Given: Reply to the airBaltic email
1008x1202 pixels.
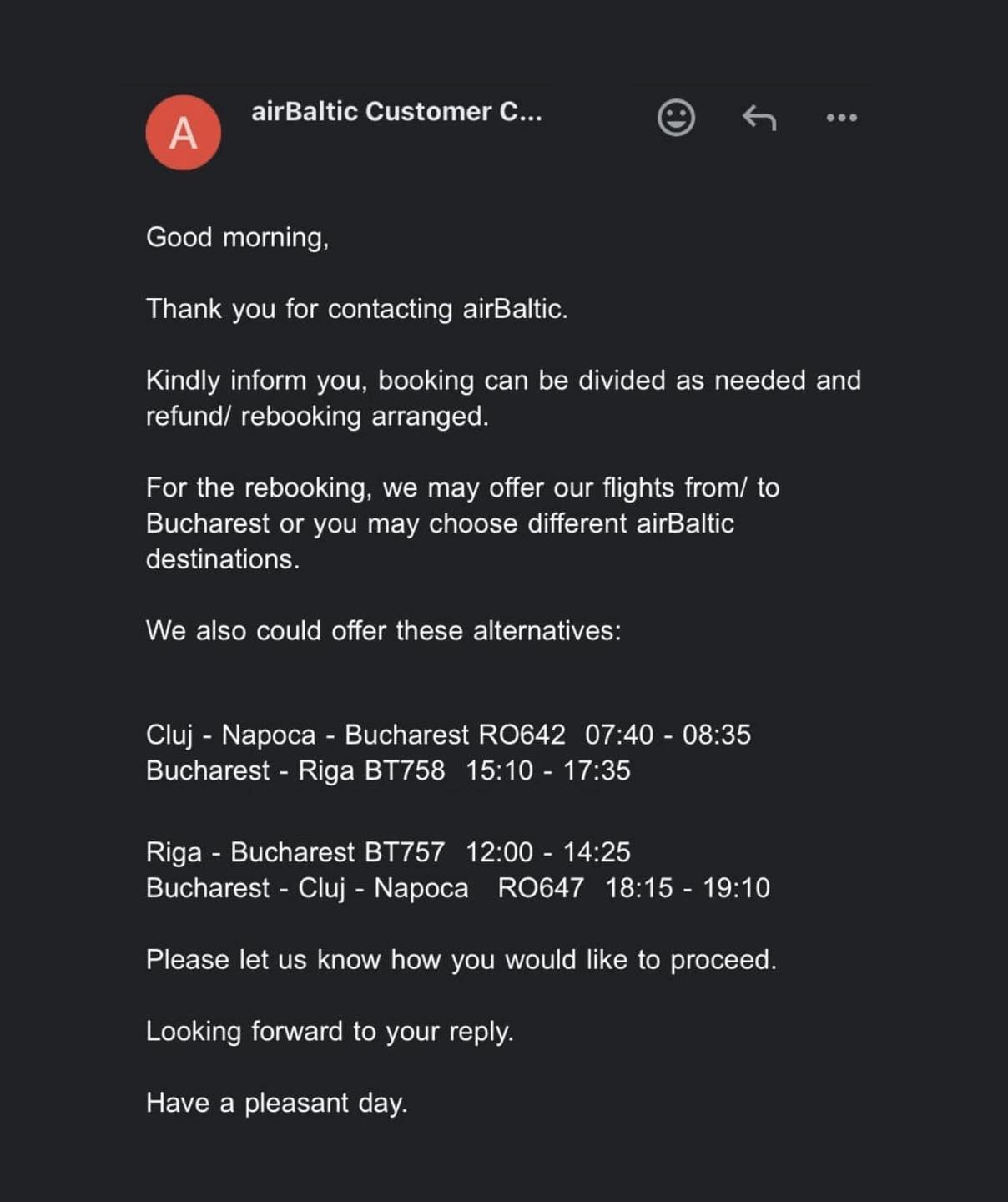Looking at the screenshot, I should click(759, 118).
